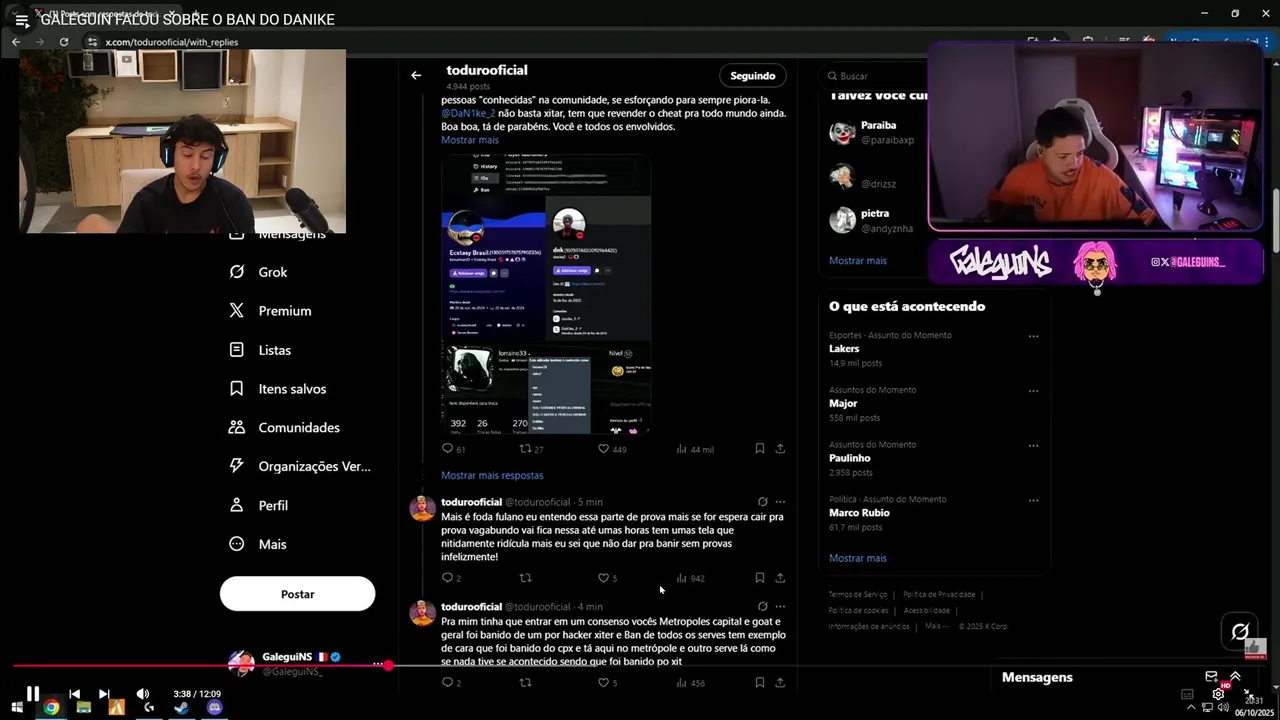Image resolution: width=1280 pixels, height=720 pixels.
Task: Show hidden system tray icons
Action: (x=1193, y=708)
